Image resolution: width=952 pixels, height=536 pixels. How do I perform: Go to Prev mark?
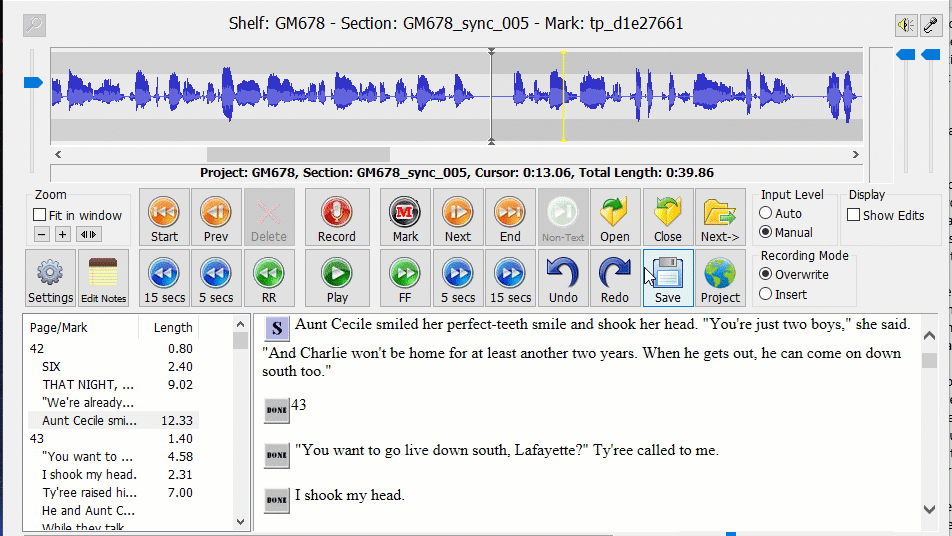(216, 217)
